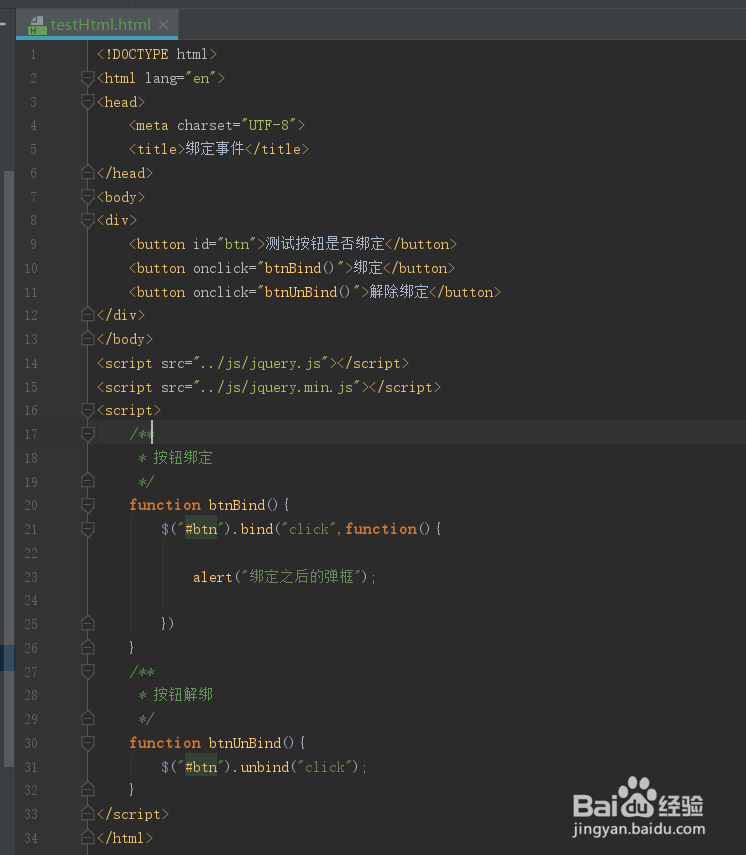Collapse the div fold on line 8
This screenshot has height=855, width=746.
[87, 220]
